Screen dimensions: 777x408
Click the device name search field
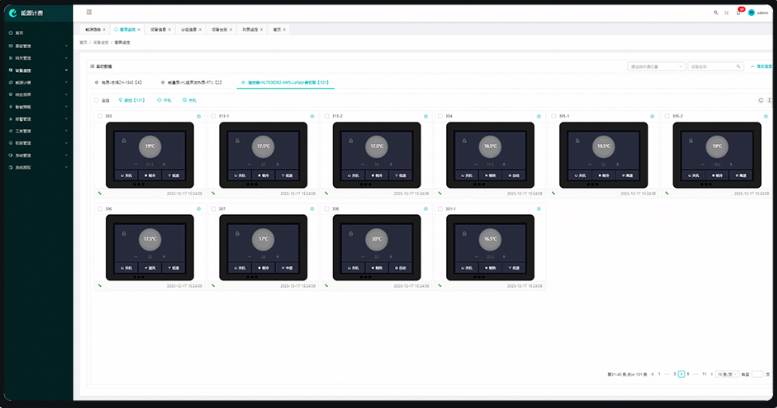coord(714,66)
